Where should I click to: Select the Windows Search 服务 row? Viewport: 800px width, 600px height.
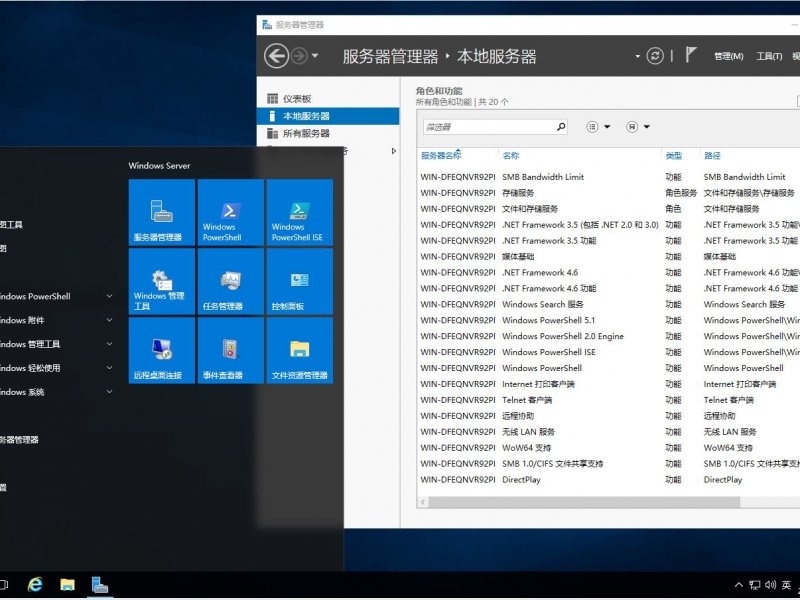(608, 304)
